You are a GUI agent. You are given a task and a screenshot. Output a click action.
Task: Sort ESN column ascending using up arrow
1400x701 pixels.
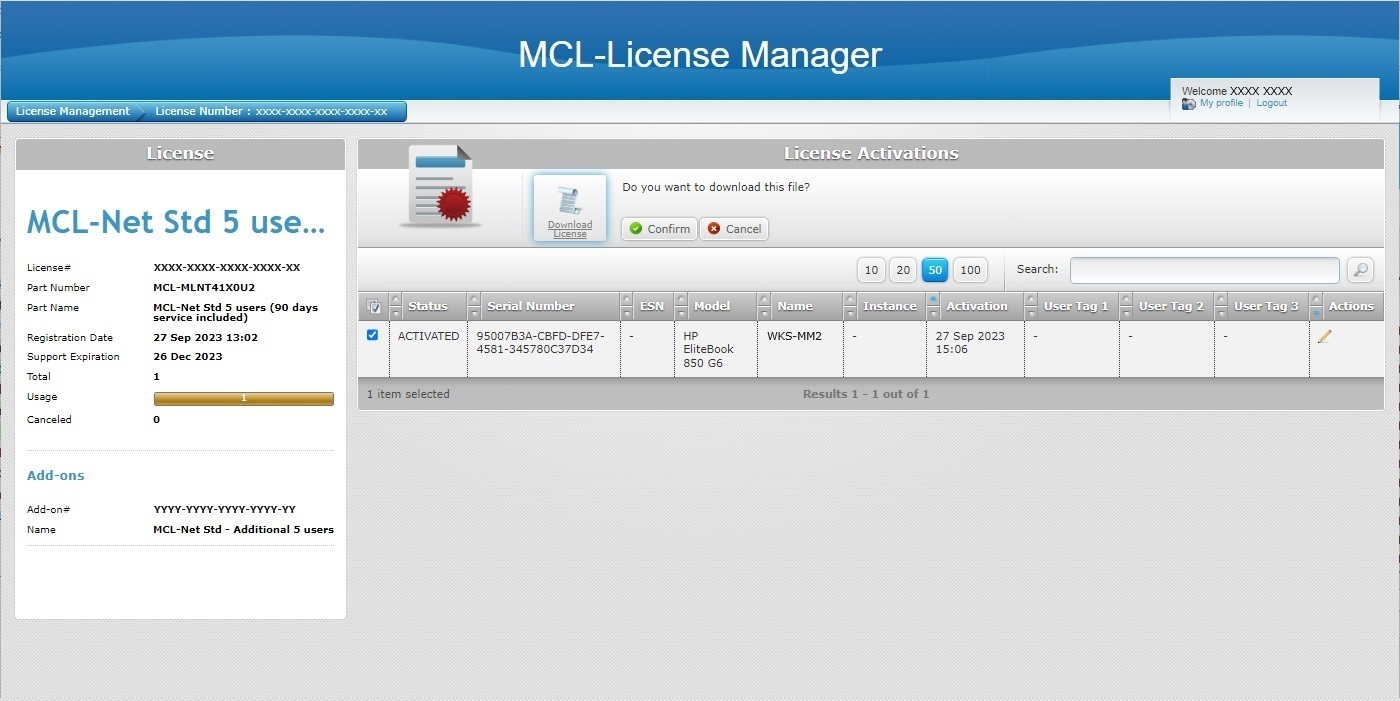(x=627, y=299)
